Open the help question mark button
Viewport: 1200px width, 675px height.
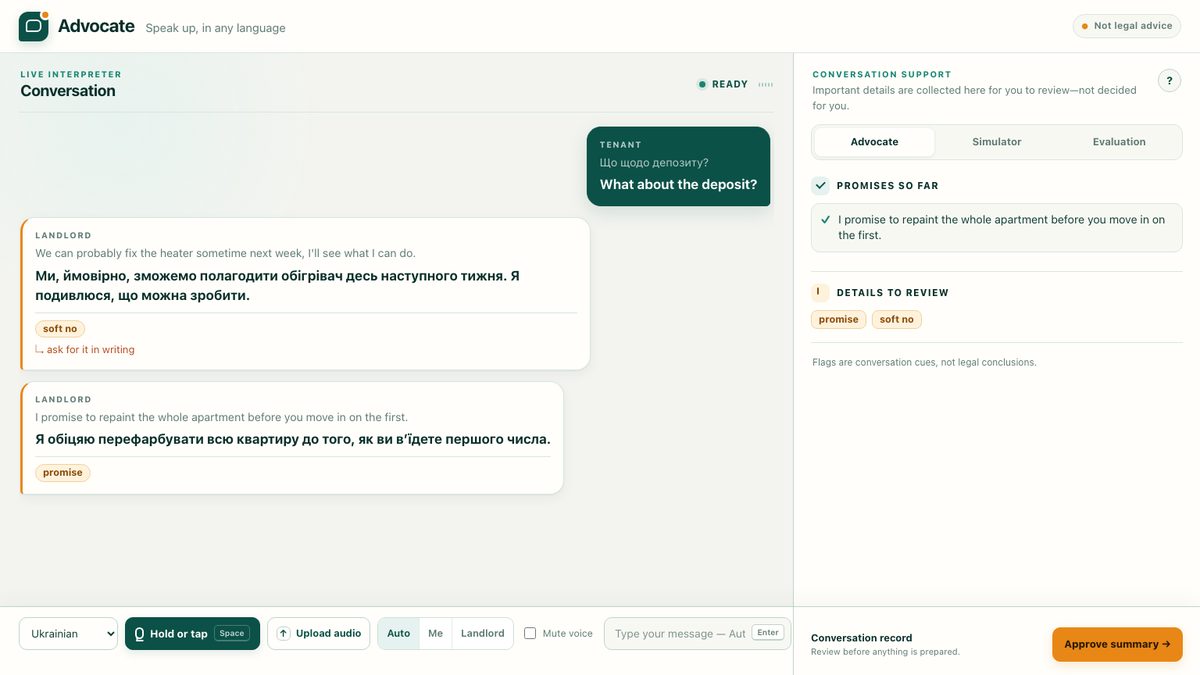1169,81
